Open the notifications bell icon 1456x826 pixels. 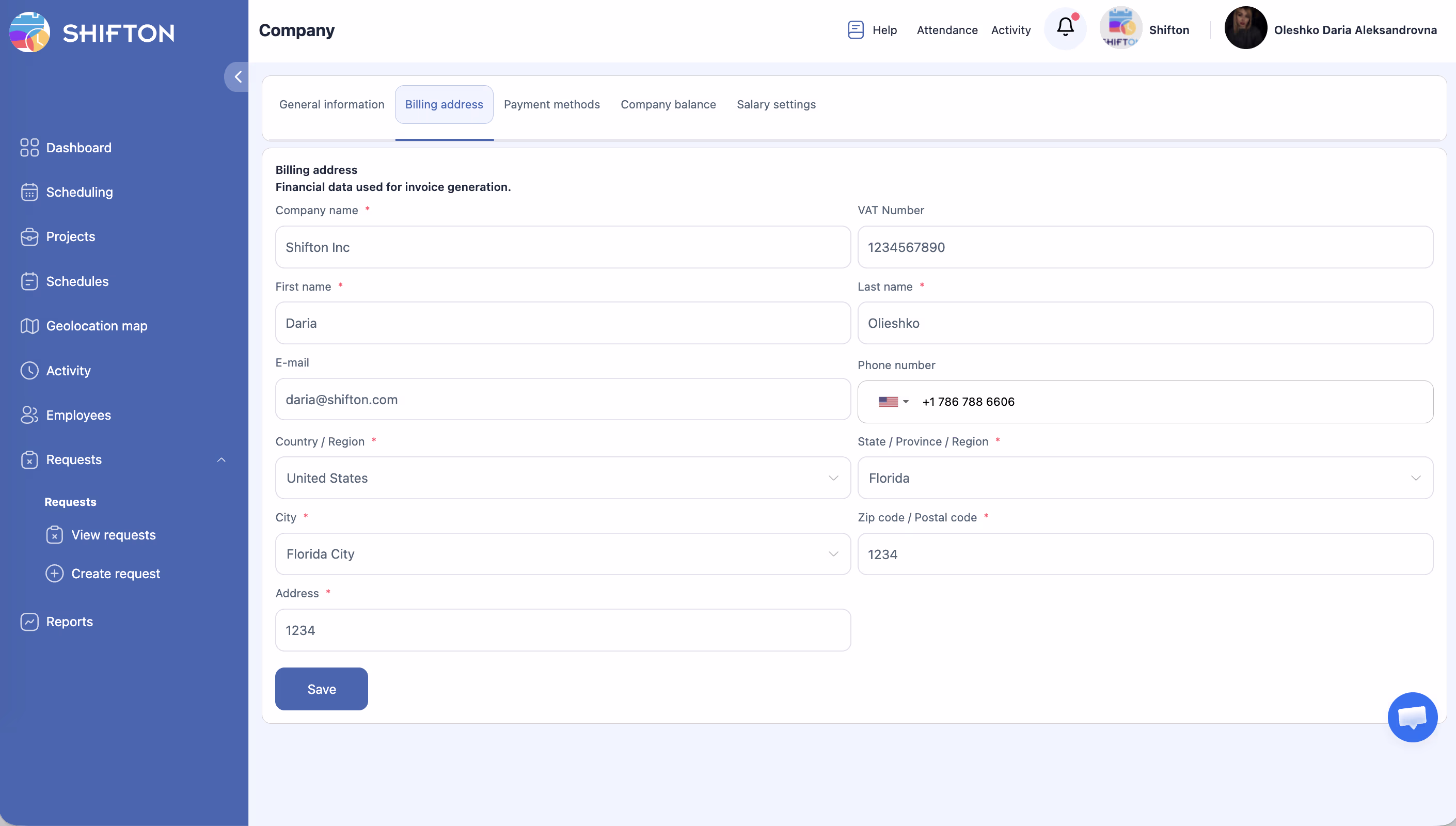click(1065, 27)
